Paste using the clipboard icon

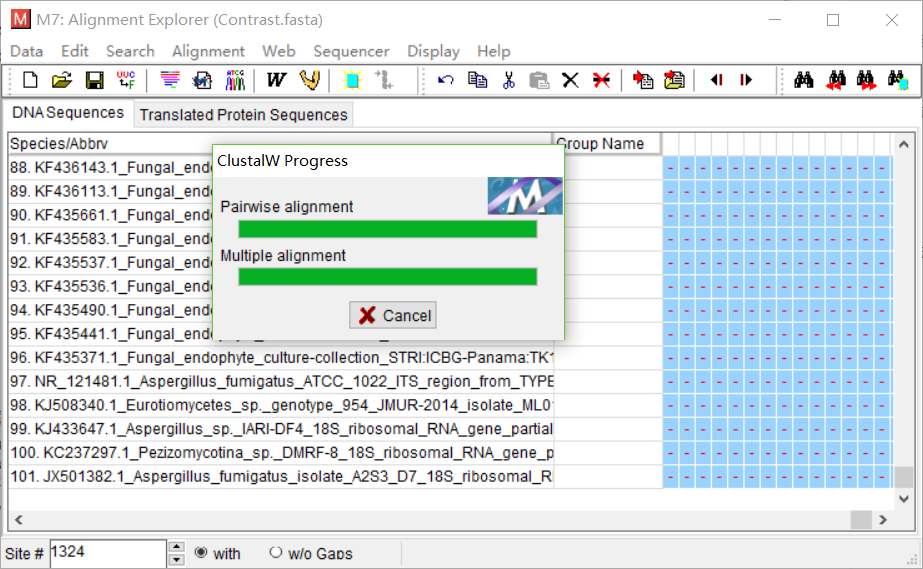point(539,79)
